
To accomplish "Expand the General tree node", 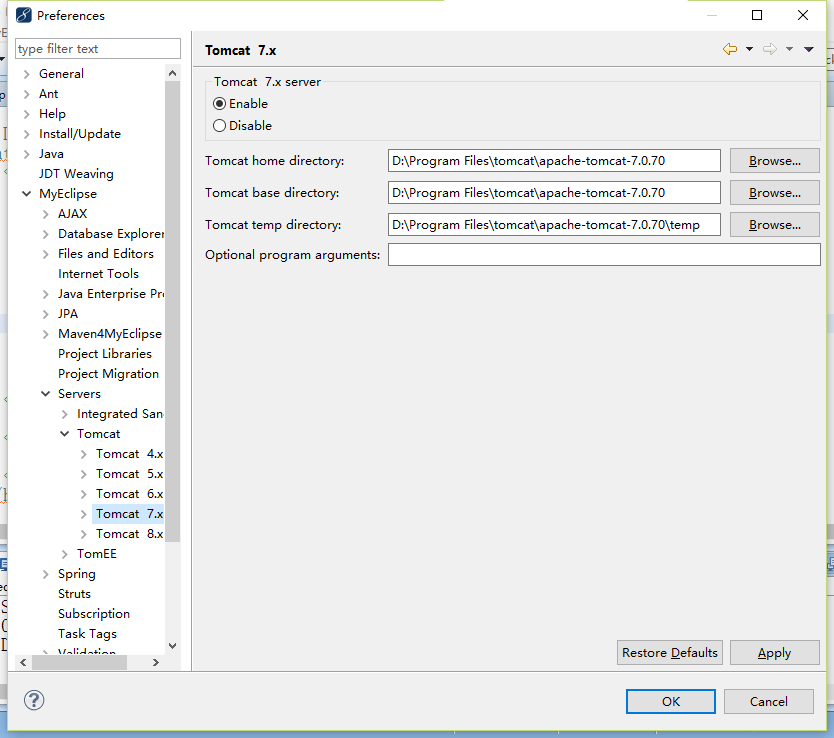I will click(27, 74).
